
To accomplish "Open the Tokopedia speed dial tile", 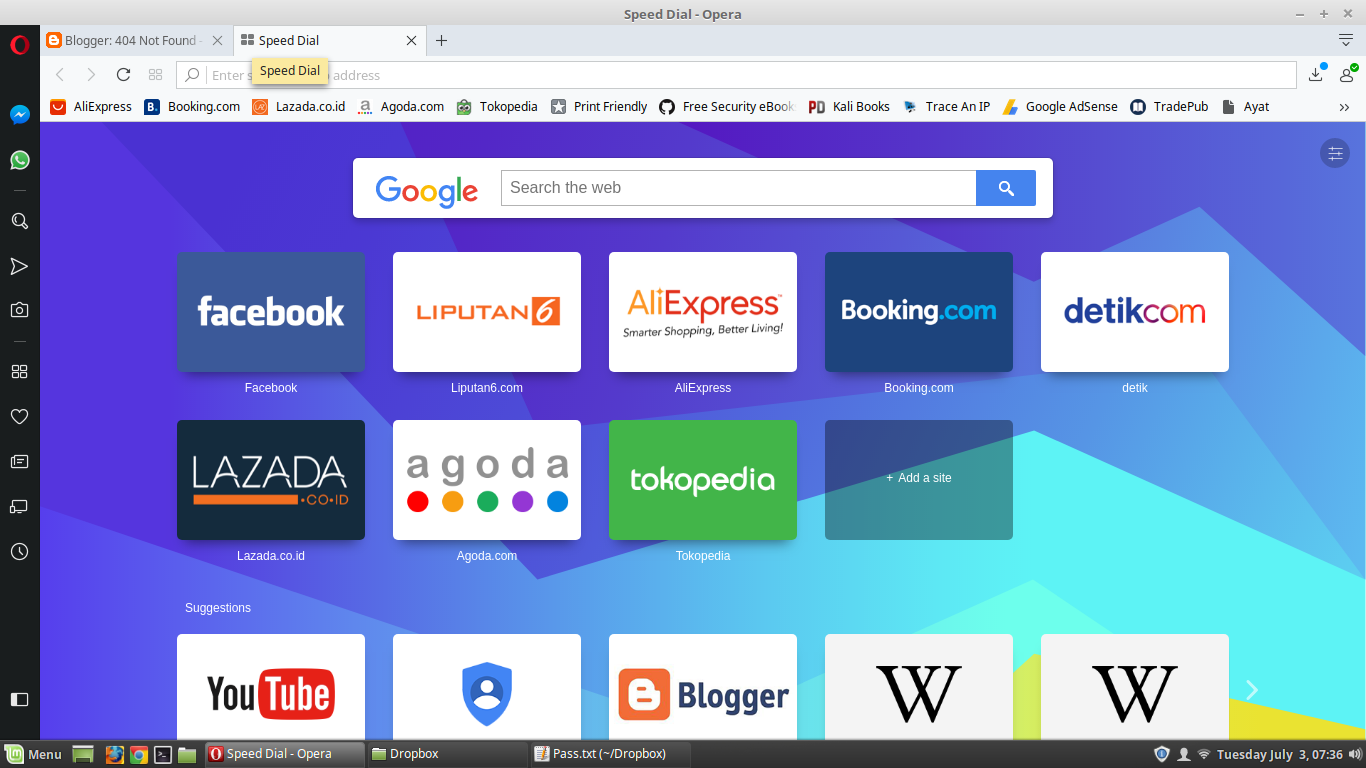I will [x=703, y=480].
